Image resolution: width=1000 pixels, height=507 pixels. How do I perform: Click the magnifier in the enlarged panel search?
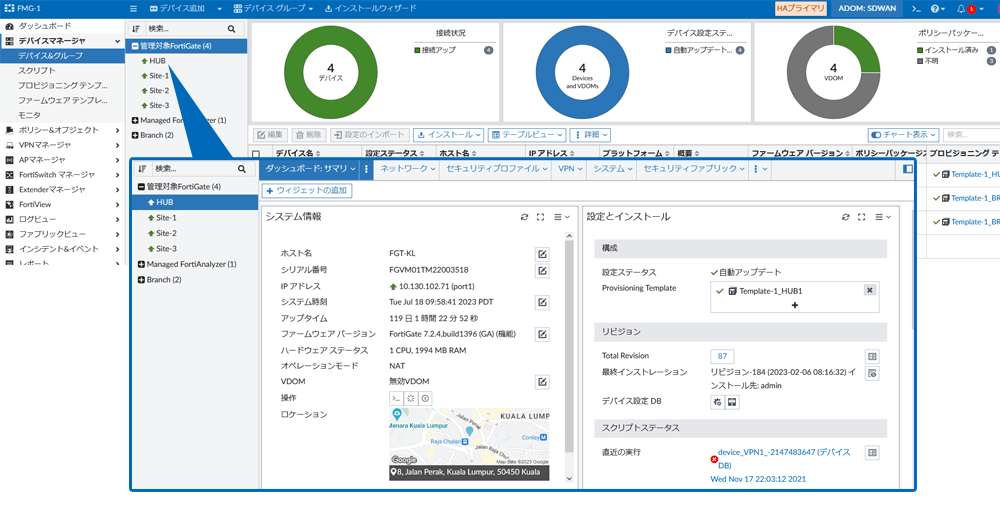click(x=242, y=169)
